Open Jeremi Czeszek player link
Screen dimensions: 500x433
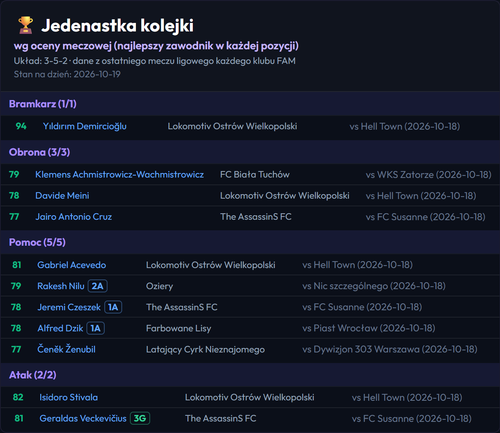(x=69, y=307)
